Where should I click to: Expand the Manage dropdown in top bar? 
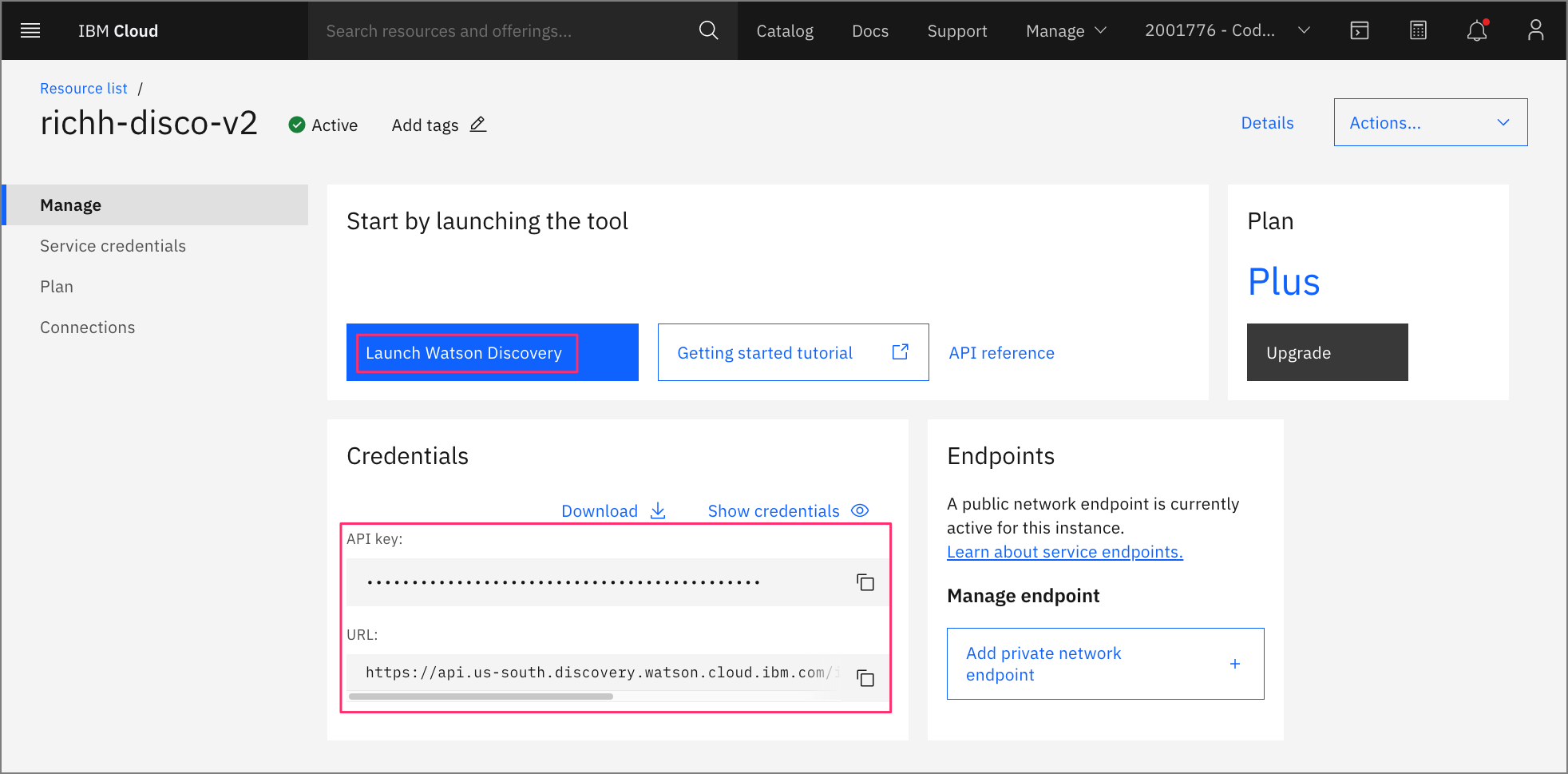[1066, 30]
